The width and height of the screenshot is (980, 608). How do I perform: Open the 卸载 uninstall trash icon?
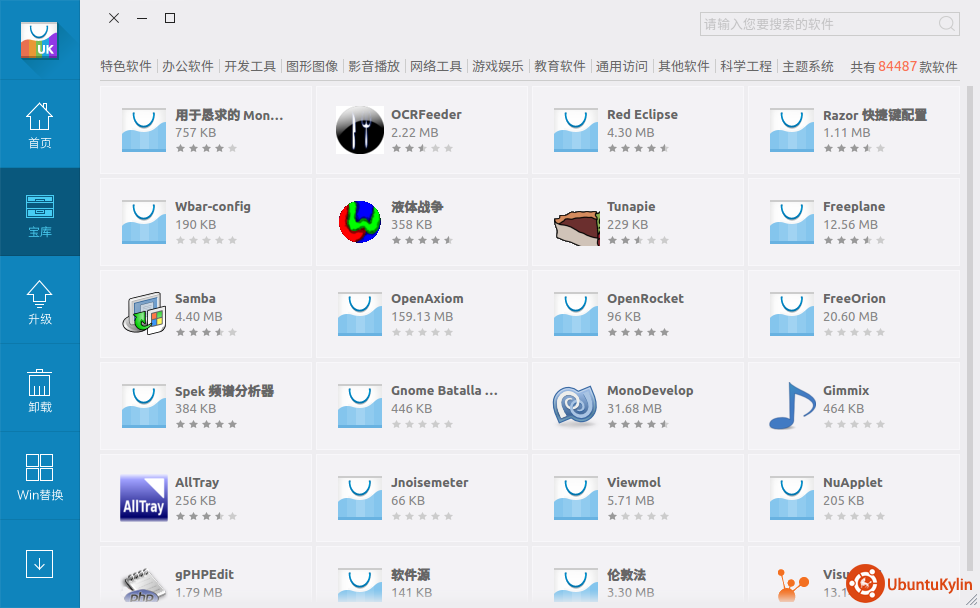coord(39,390)
